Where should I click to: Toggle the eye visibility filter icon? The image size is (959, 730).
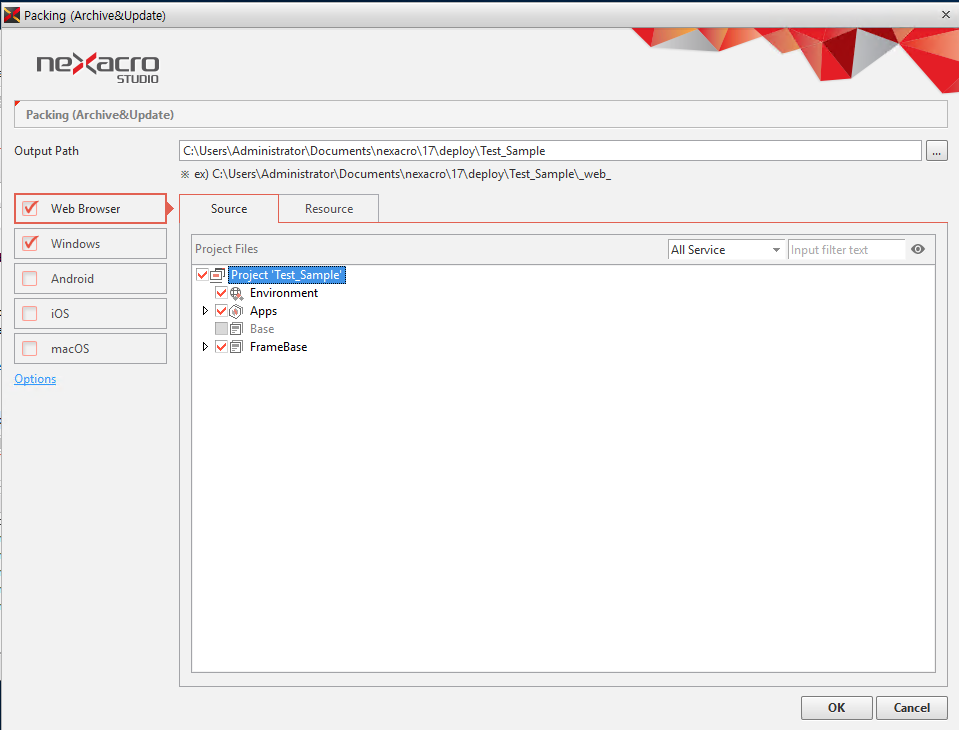tap(918, 250)
